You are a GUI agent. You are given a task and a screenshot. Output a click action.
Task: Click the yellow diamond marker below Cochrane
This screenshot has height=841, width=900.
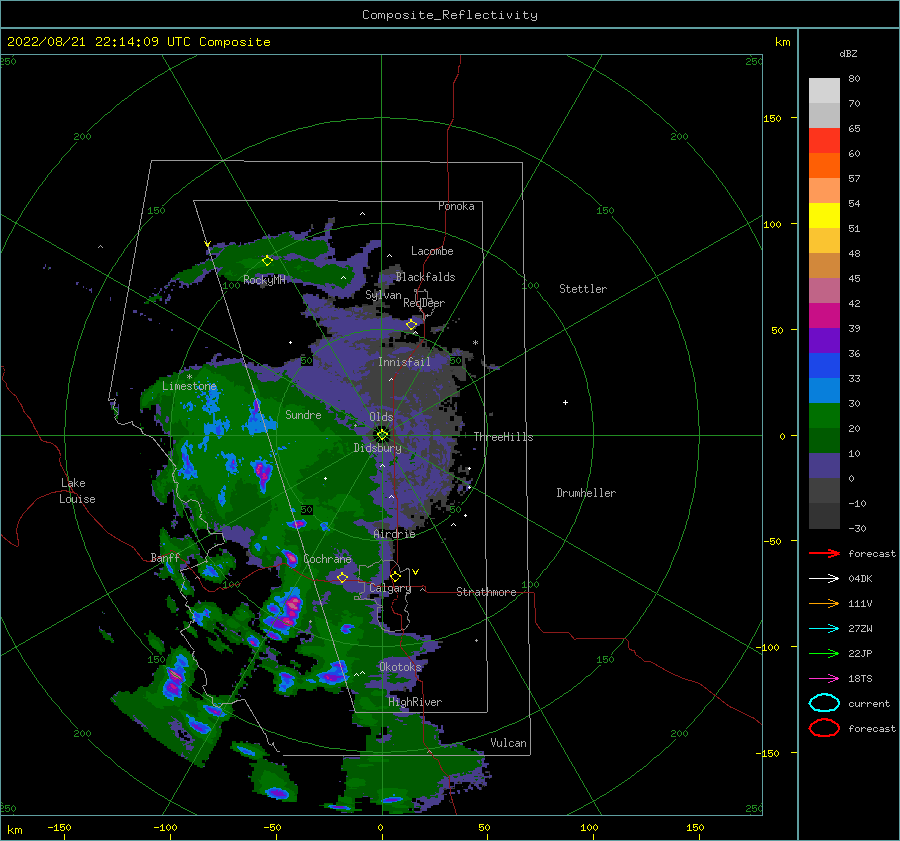(342, 577)
